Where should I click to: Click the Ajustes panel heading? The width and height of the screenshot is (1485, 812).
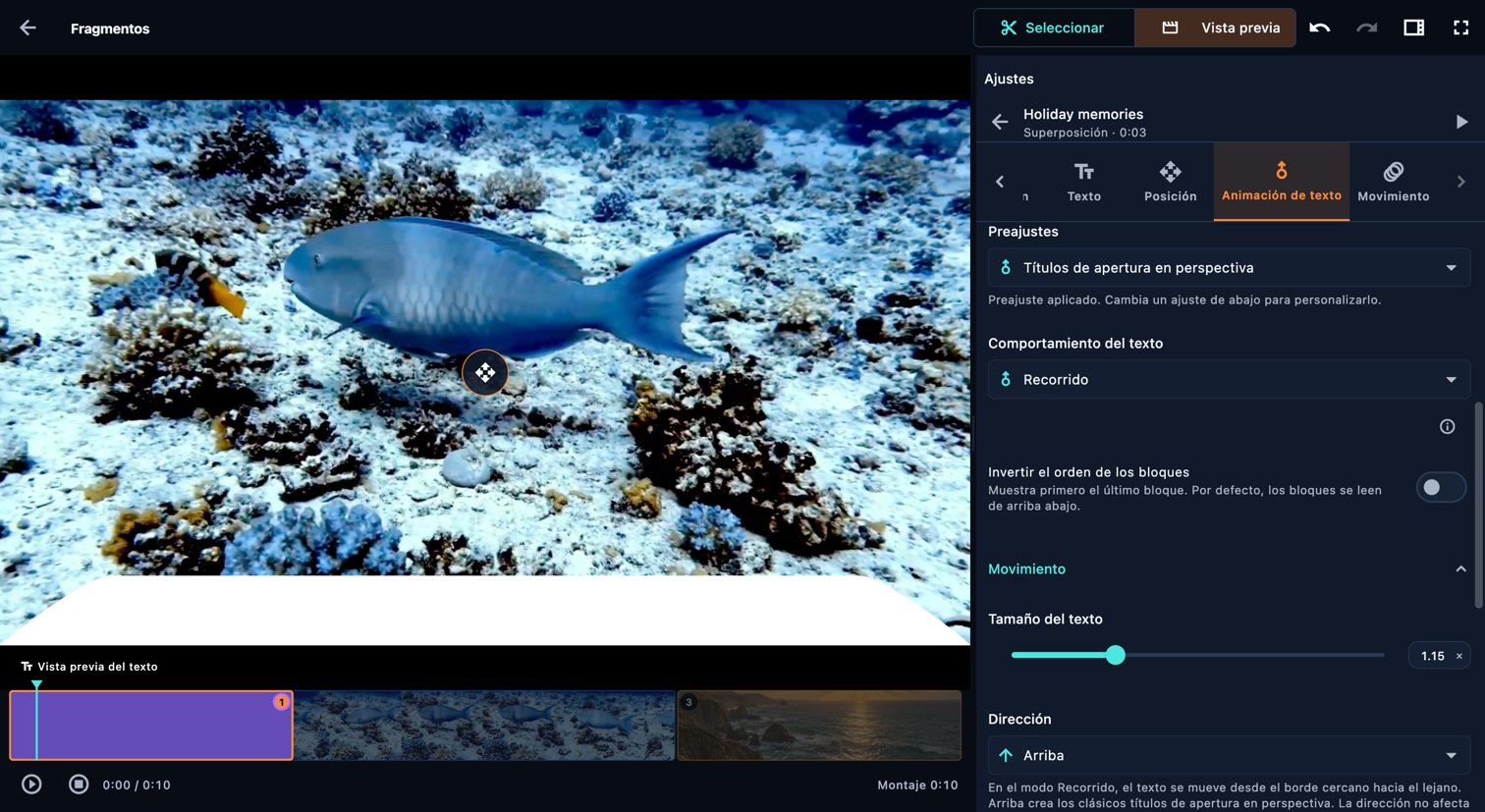[1009, 79]
